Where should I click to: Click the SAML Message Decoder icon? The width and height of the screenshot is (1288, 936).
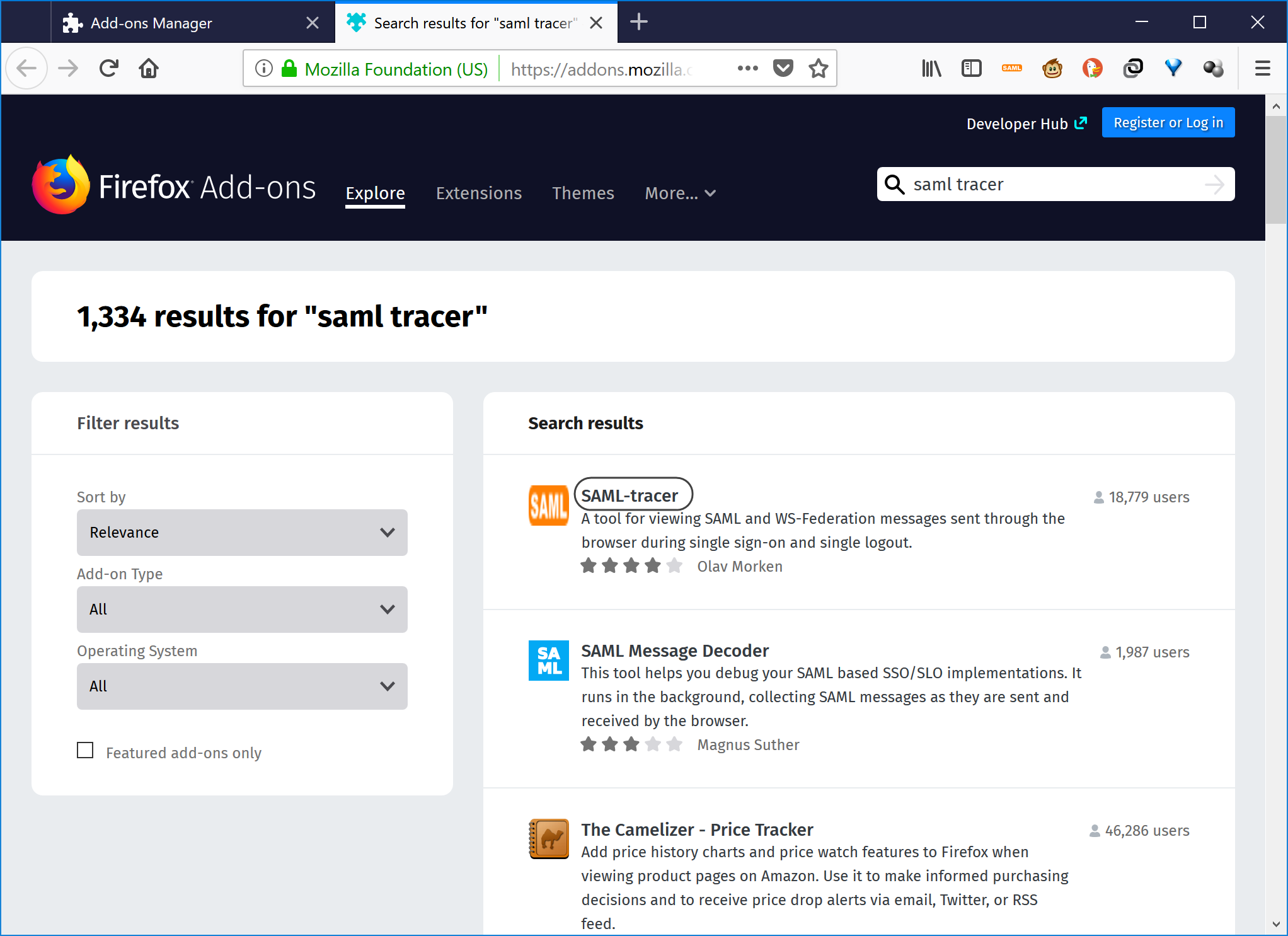(549, 661)
